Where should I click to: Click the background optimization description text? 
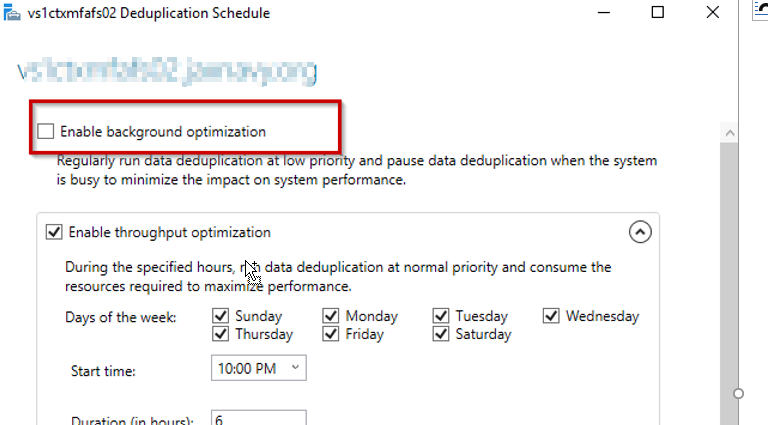[x=357, y=170]
